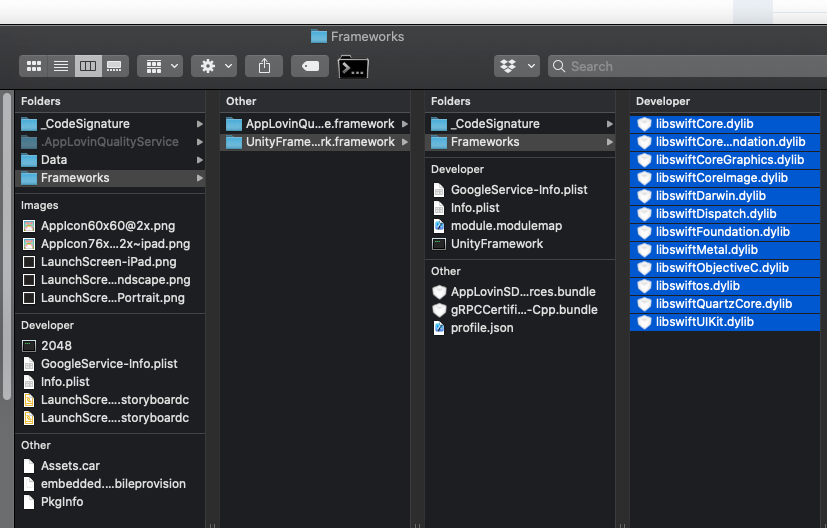This screenshot has height=528, width=827.
Task: Select _CodeSignature in third column
Action: [520, 124]
